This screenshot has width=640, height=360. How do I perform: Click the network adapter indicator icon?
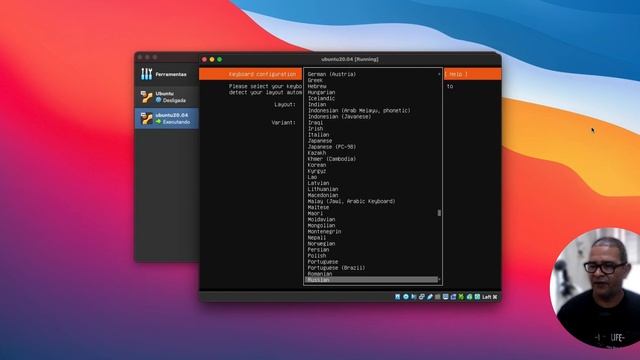pos(422,297)
